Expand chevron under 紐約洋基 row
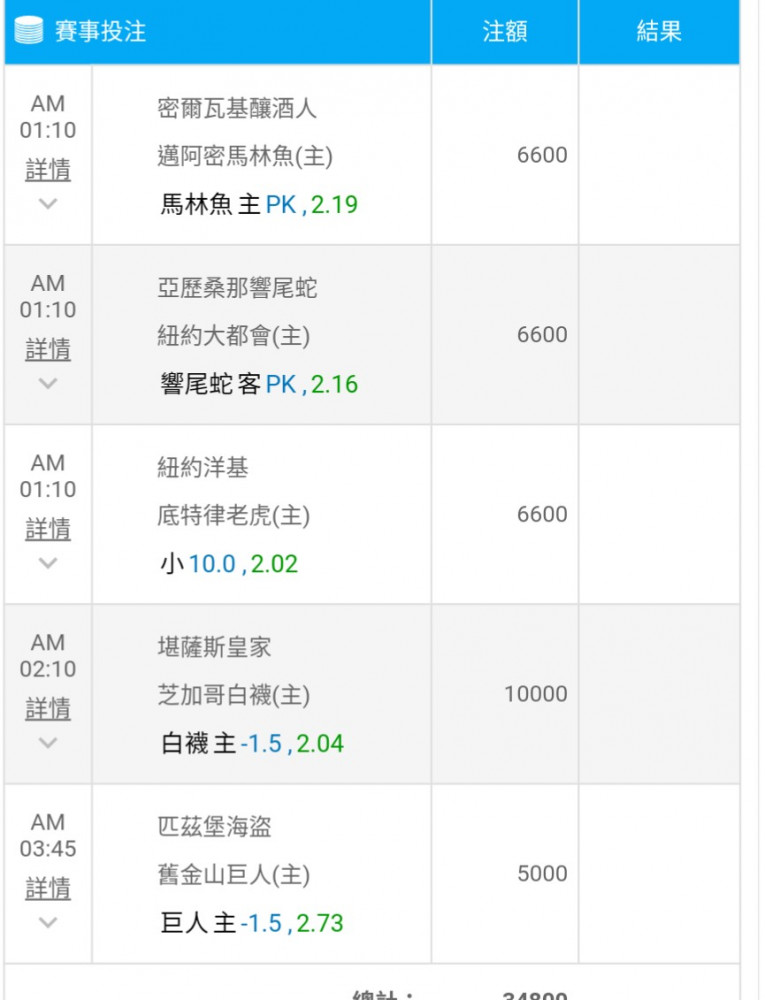The height and width of the screenshot is (1000, 765). [48, 563]
